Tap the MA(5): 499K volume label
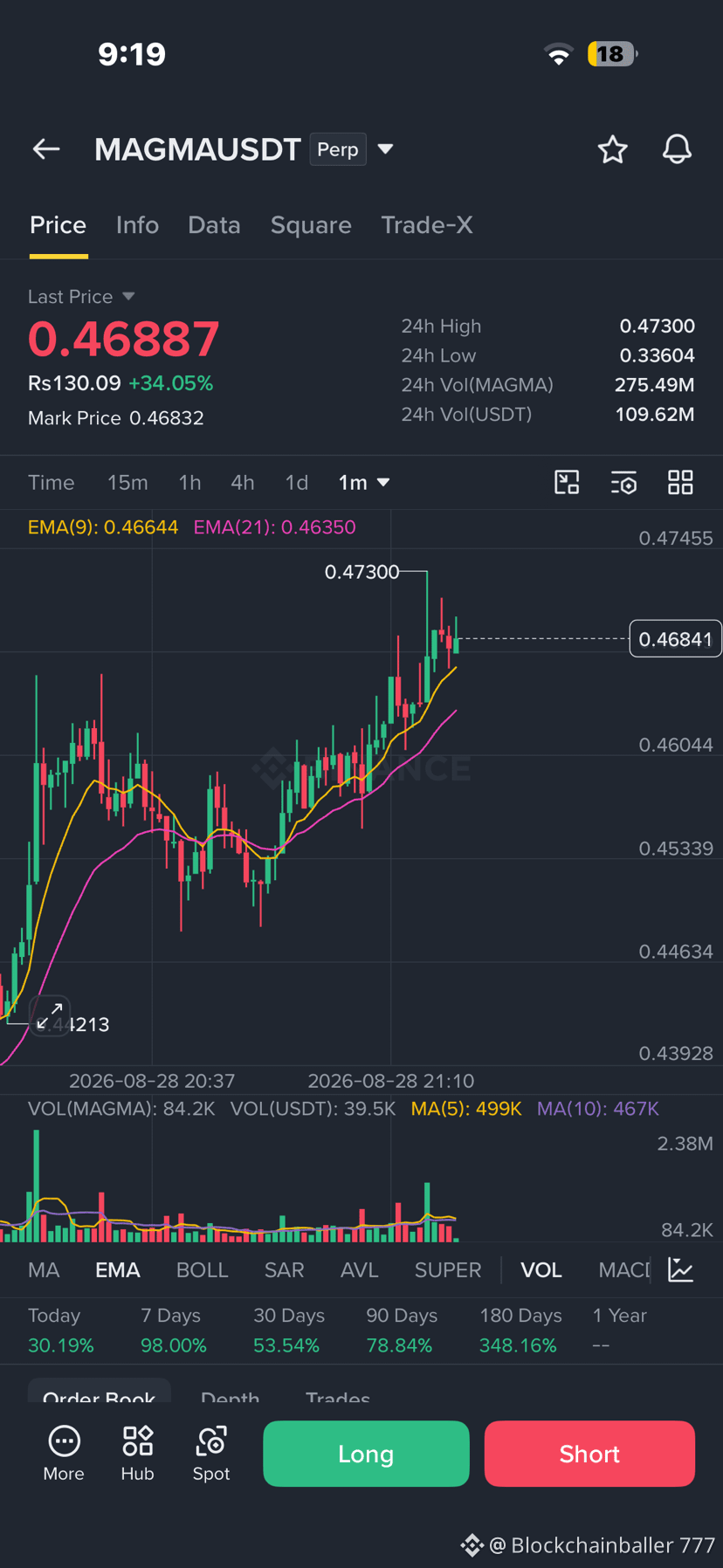The image size is (723, 1568). pos(466,1109)
